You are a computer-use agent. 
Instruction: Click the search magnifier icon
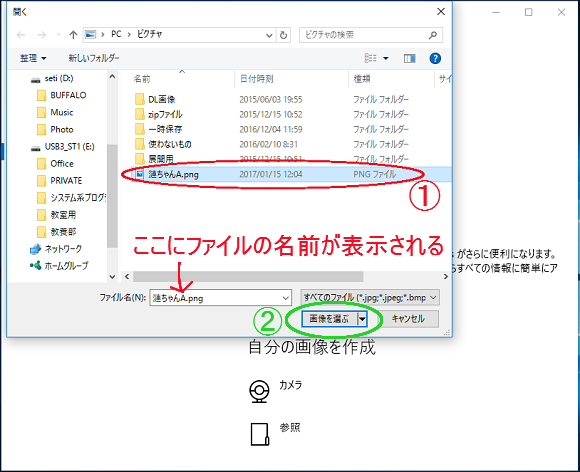tap(432, 35)
